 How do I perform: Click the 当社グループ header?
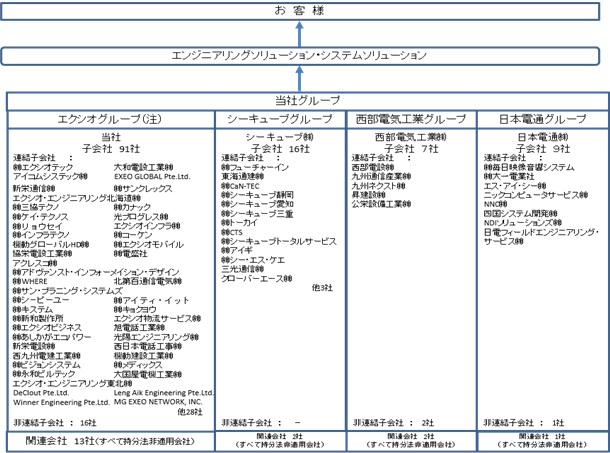click(307, 101)
